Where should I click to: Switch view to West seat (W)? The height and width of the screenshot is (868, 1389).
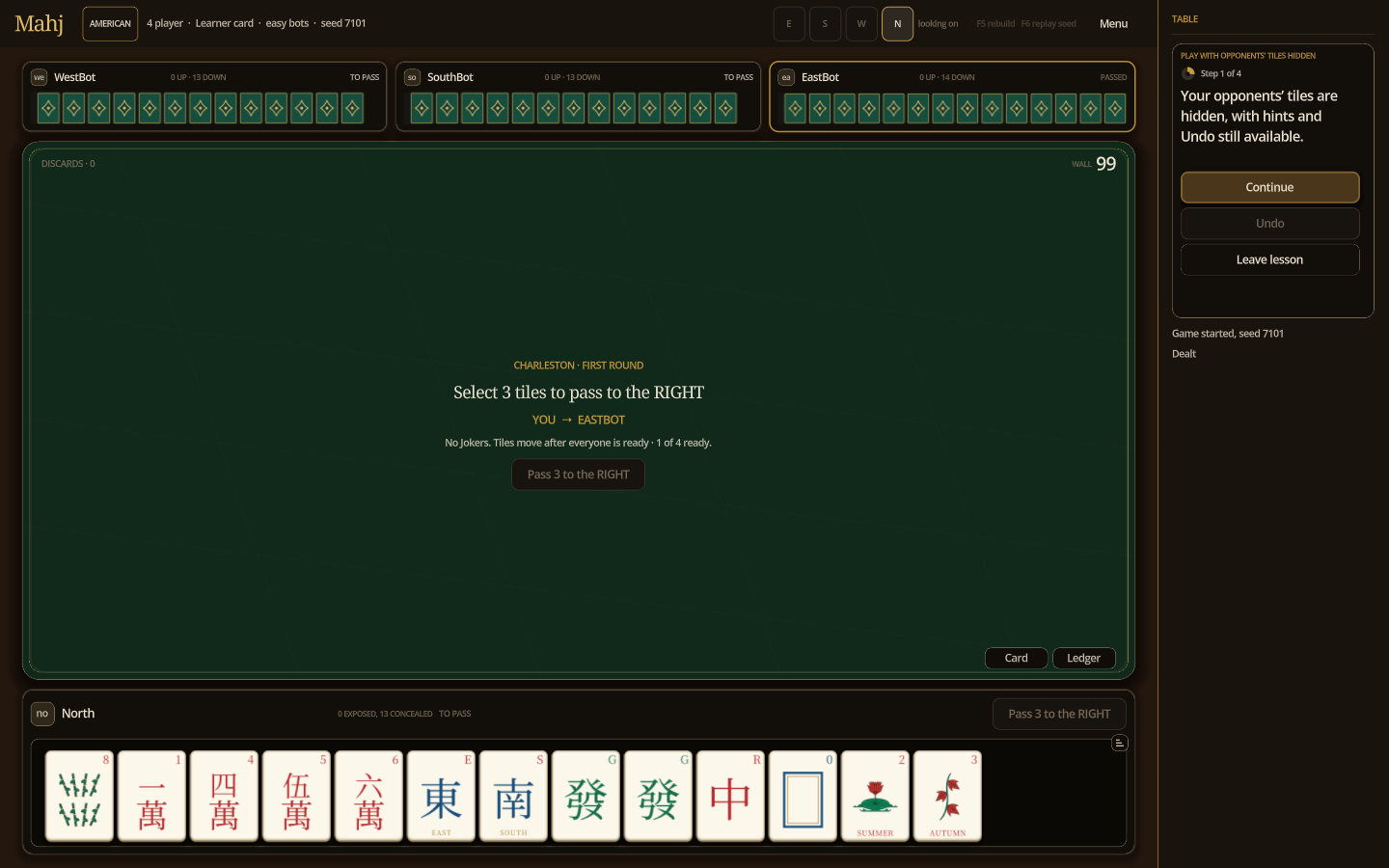pyautogui.click(x=861, y=24)
